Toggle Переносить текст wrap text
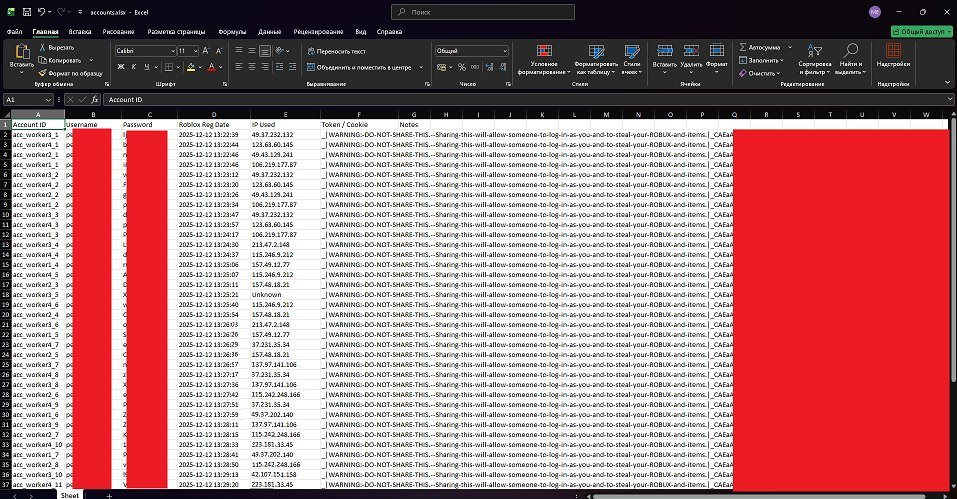This screenshot has width=957, height=499. 336,51
